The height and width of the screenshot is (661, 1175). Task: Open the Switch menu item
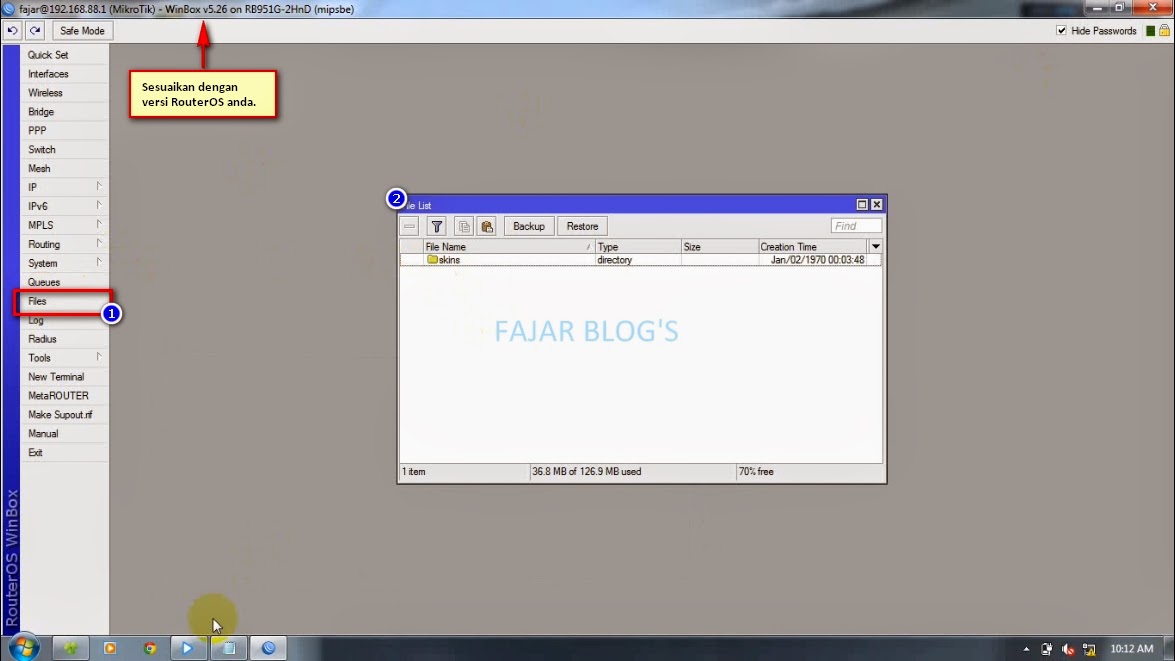42,150
